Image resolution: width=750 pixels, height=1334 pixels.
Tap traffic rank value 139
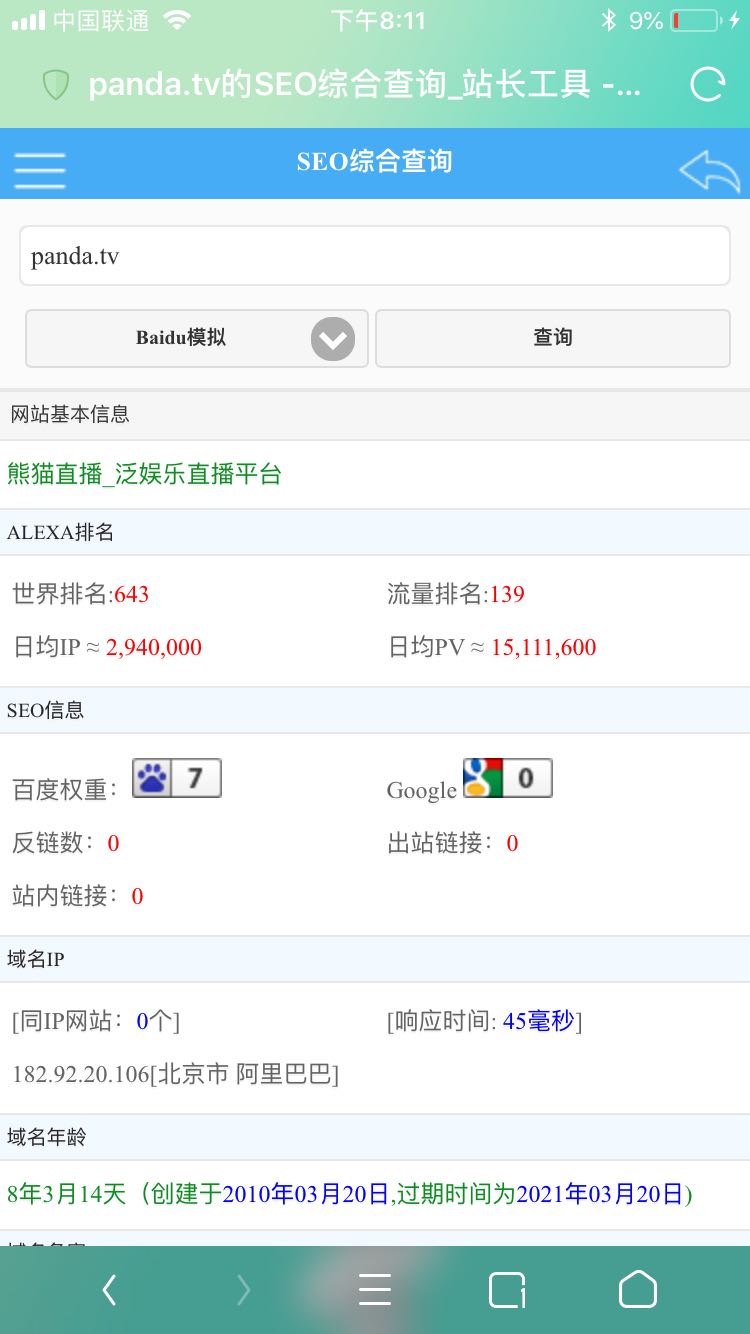click(x=507, y=594)
